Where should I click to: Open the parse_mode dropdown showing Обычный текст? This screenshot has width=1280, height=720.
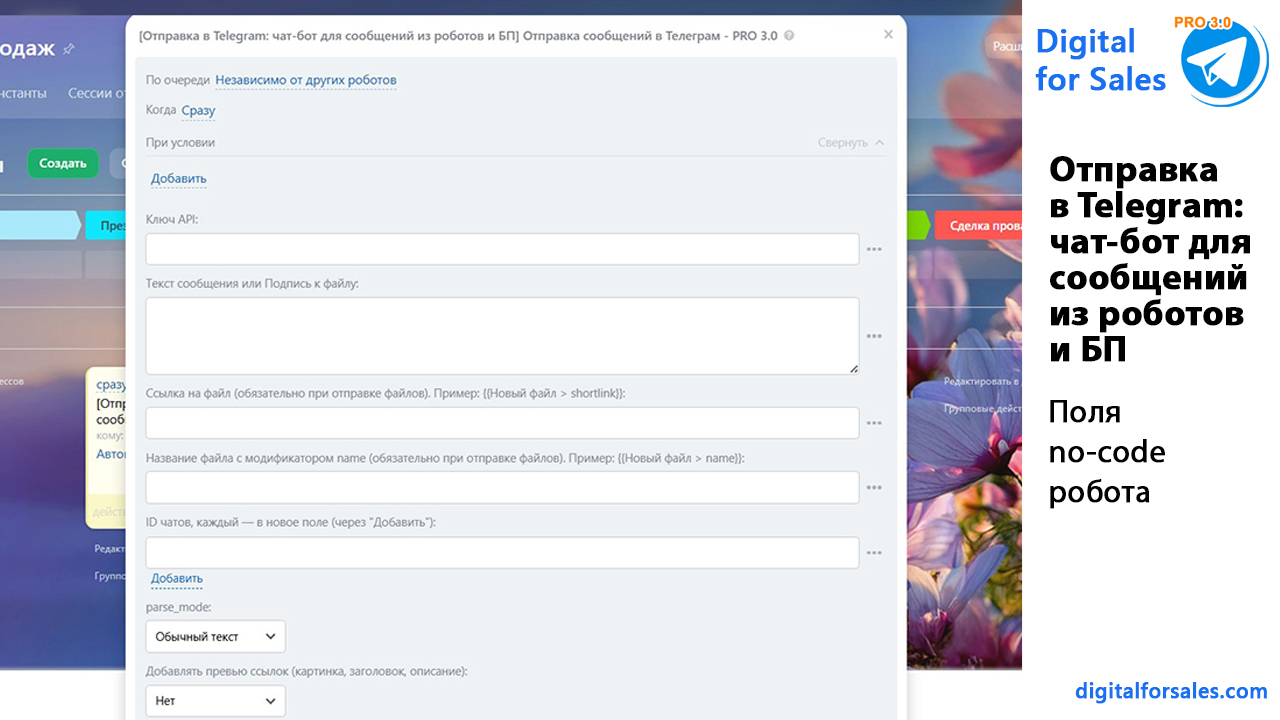point(215,636)
